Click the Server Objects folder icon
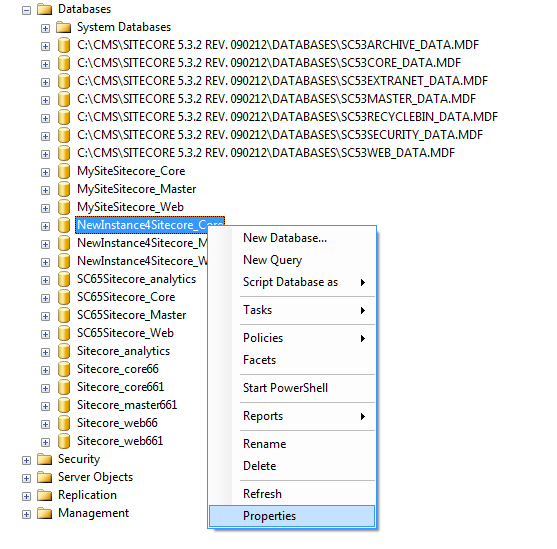Image resolution: width=557 pixels, height=549 pixels. (44, 477)
